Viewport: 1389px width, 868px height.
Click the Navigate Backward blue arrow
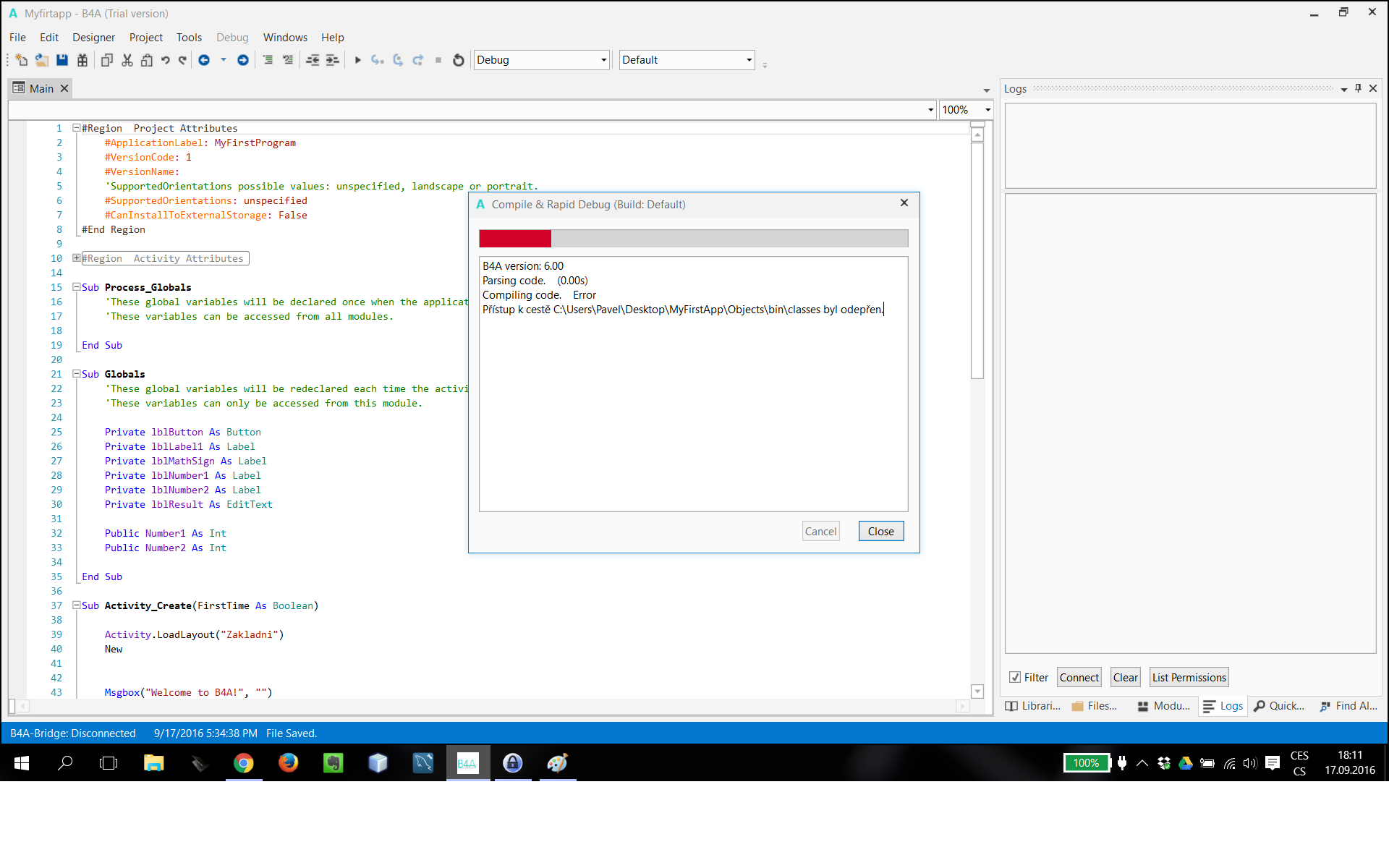pos(204,60)
